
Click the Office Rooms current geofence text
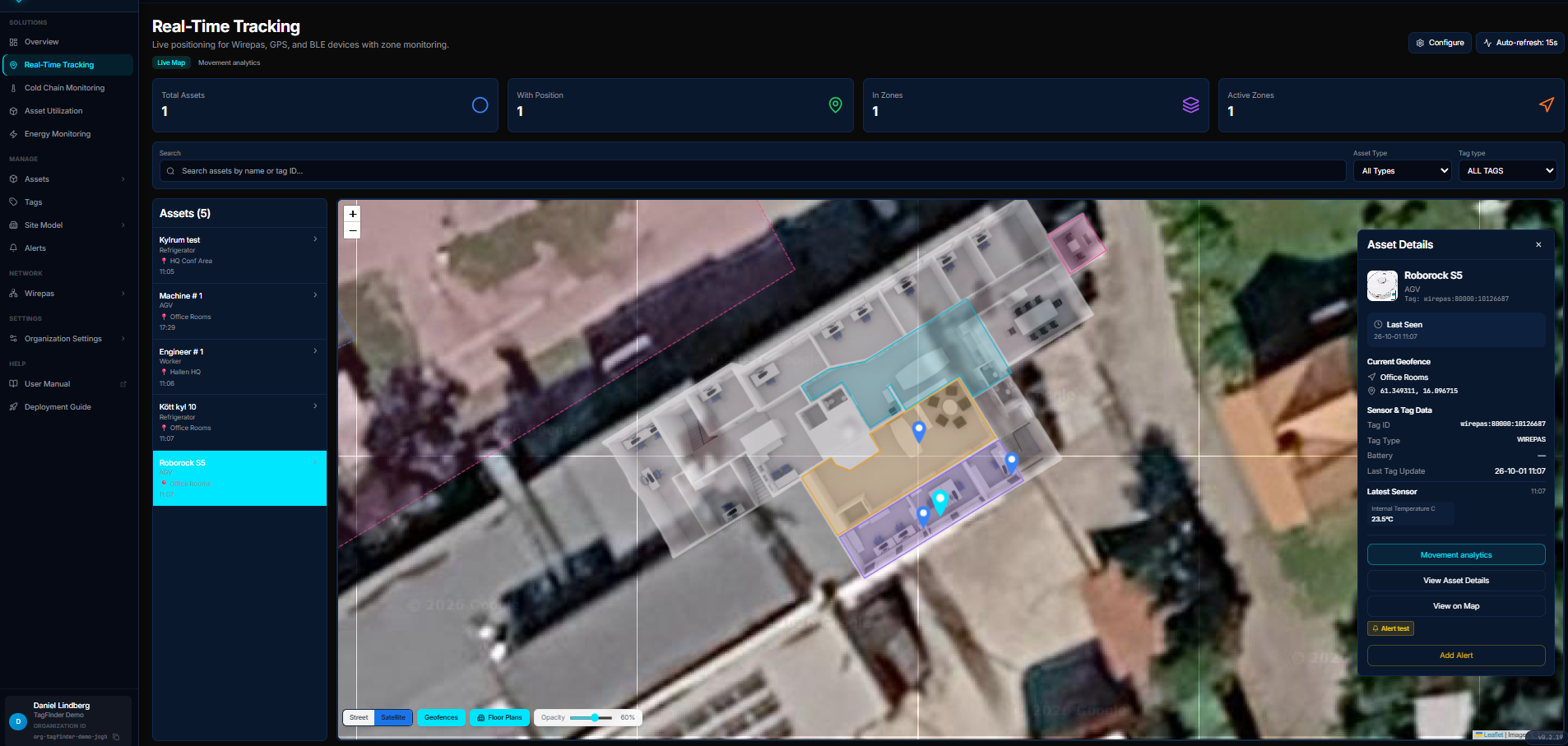(1404, 378)
